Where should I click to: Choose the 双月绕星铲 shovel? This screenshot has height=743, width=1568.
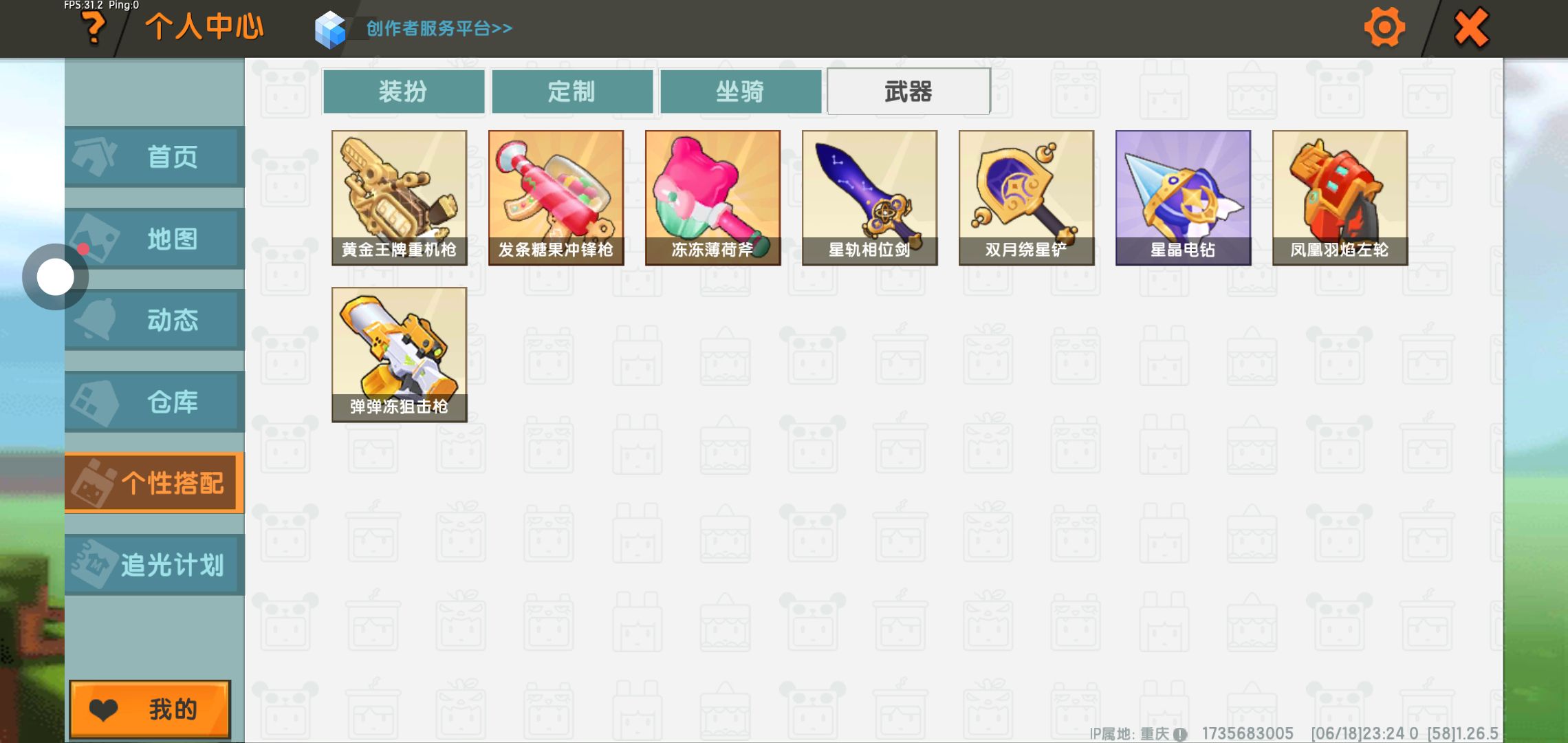[1027, 198]
